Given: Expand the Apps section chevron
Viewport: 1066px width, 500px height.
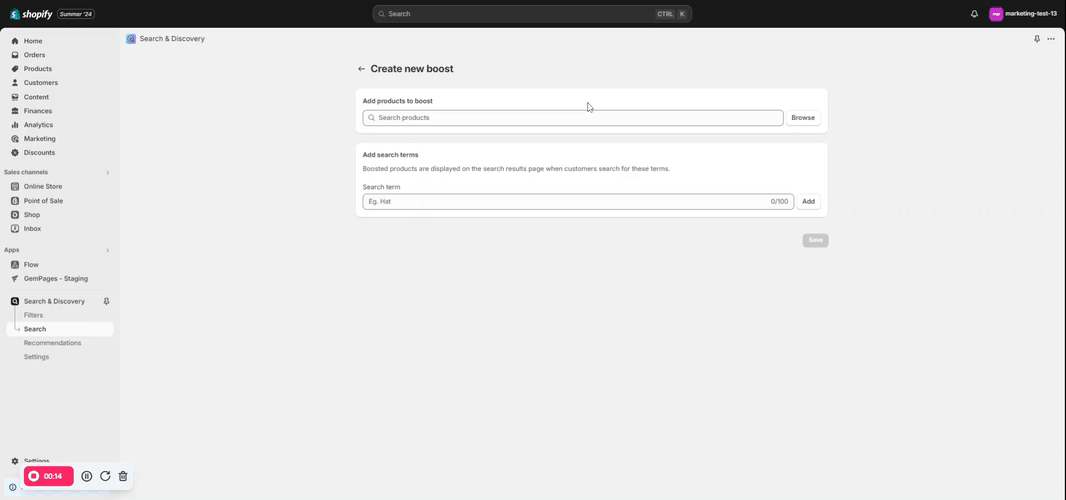Looking at the screenshot, I should point(107,250).
